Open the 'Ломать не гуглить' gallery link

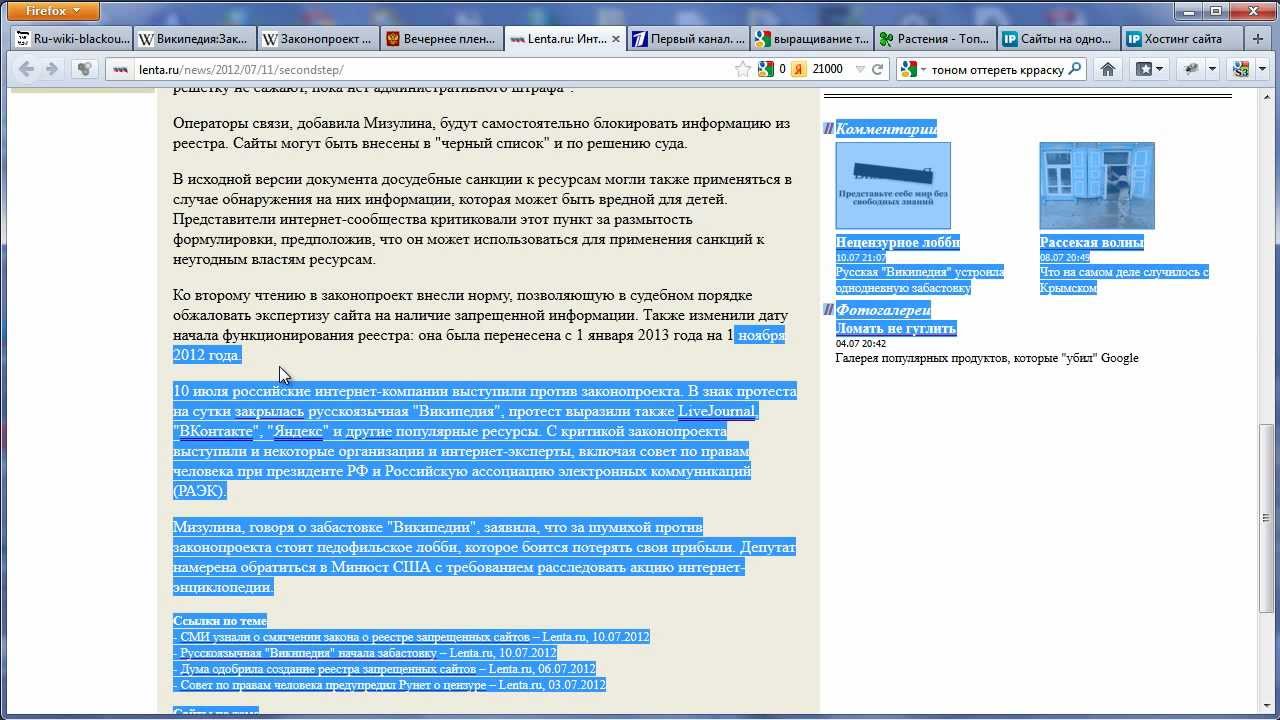click(x=896, y=328)
